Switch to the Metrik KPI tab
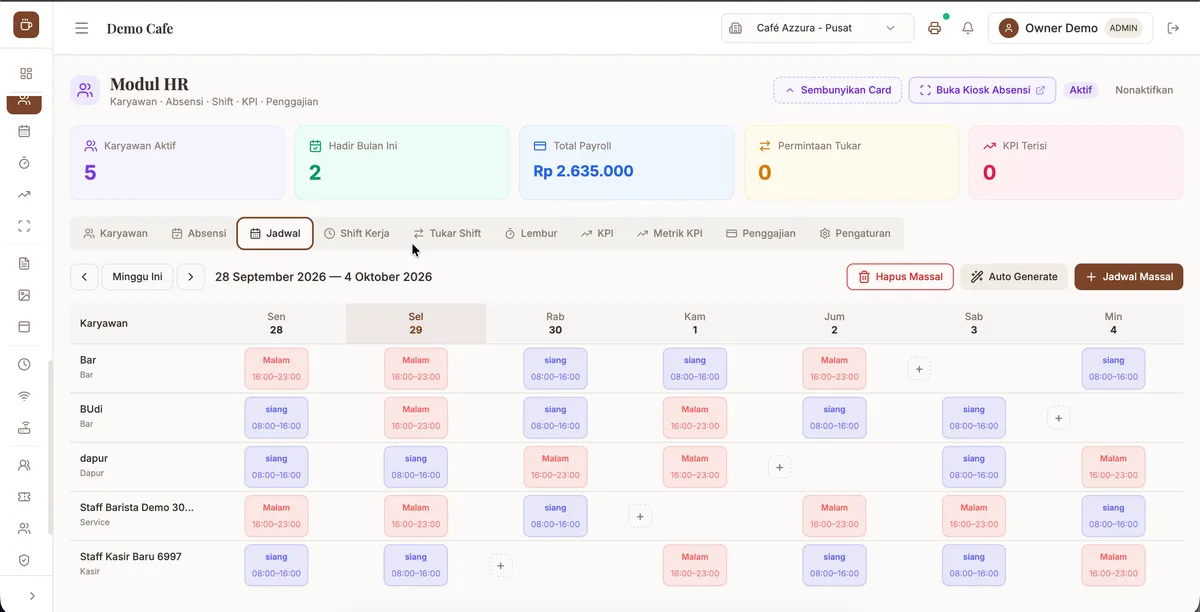 (670, 233)
